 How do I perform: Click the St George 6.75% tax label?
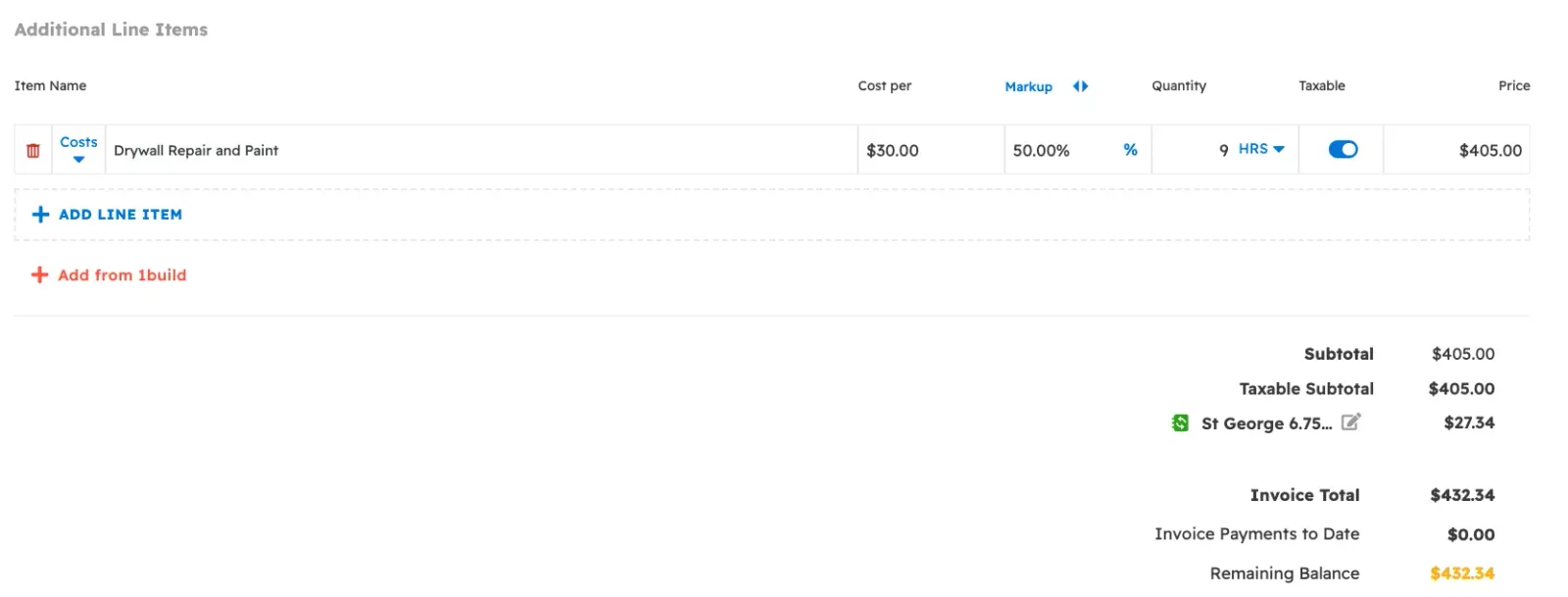(x=1264, y=423)
